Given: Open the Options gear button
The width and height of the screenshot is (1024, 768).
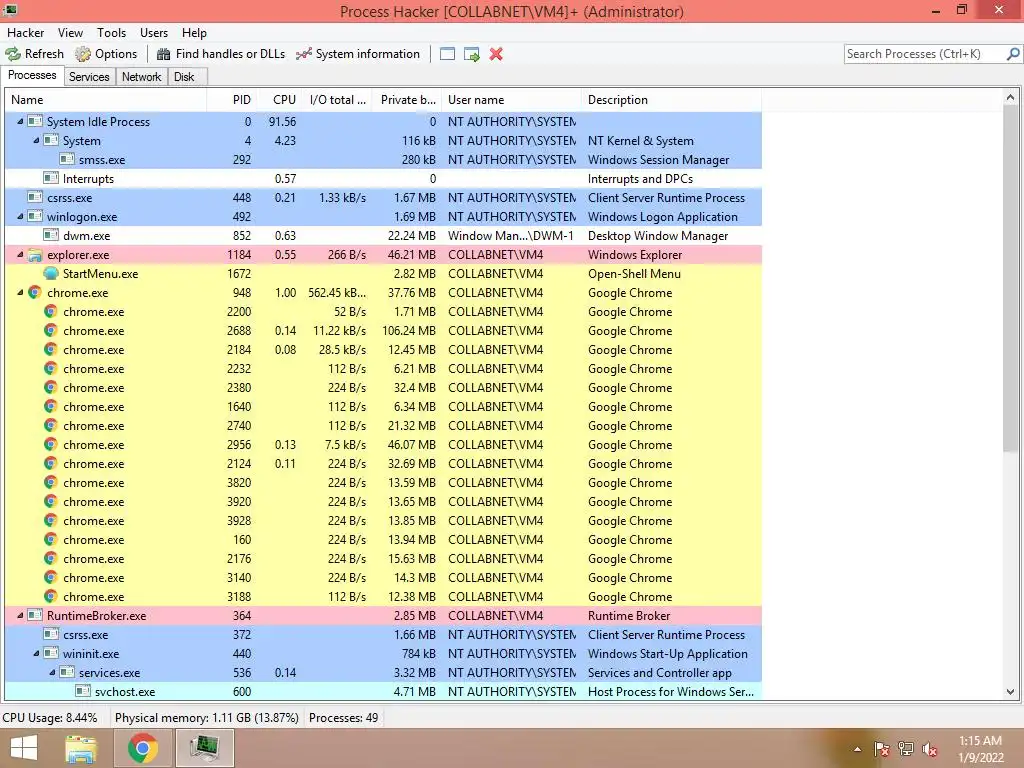Looking at the screenshot, I should coord(106,54).
